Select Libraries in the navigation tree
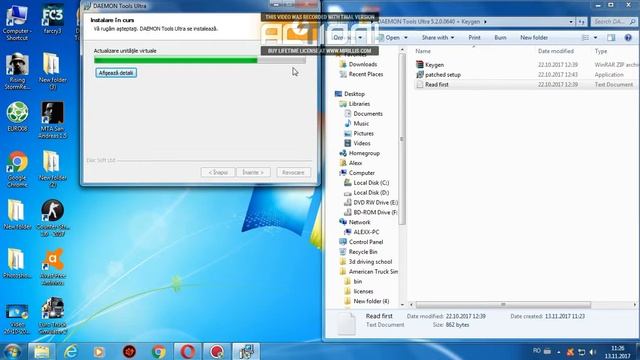Screen dimensions: 640x360 tap(359, 104)
